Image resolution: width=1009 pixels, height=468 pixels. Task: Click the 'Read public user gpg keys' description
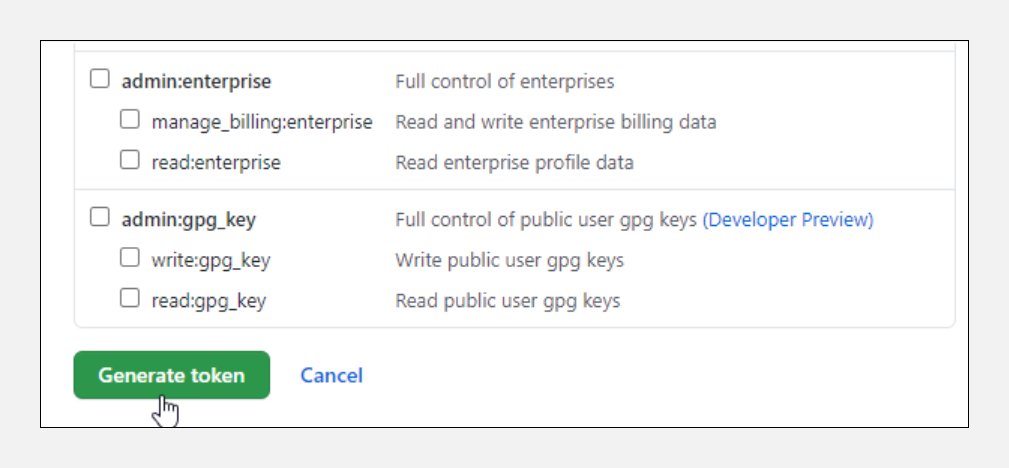click(x=507, y=300)
